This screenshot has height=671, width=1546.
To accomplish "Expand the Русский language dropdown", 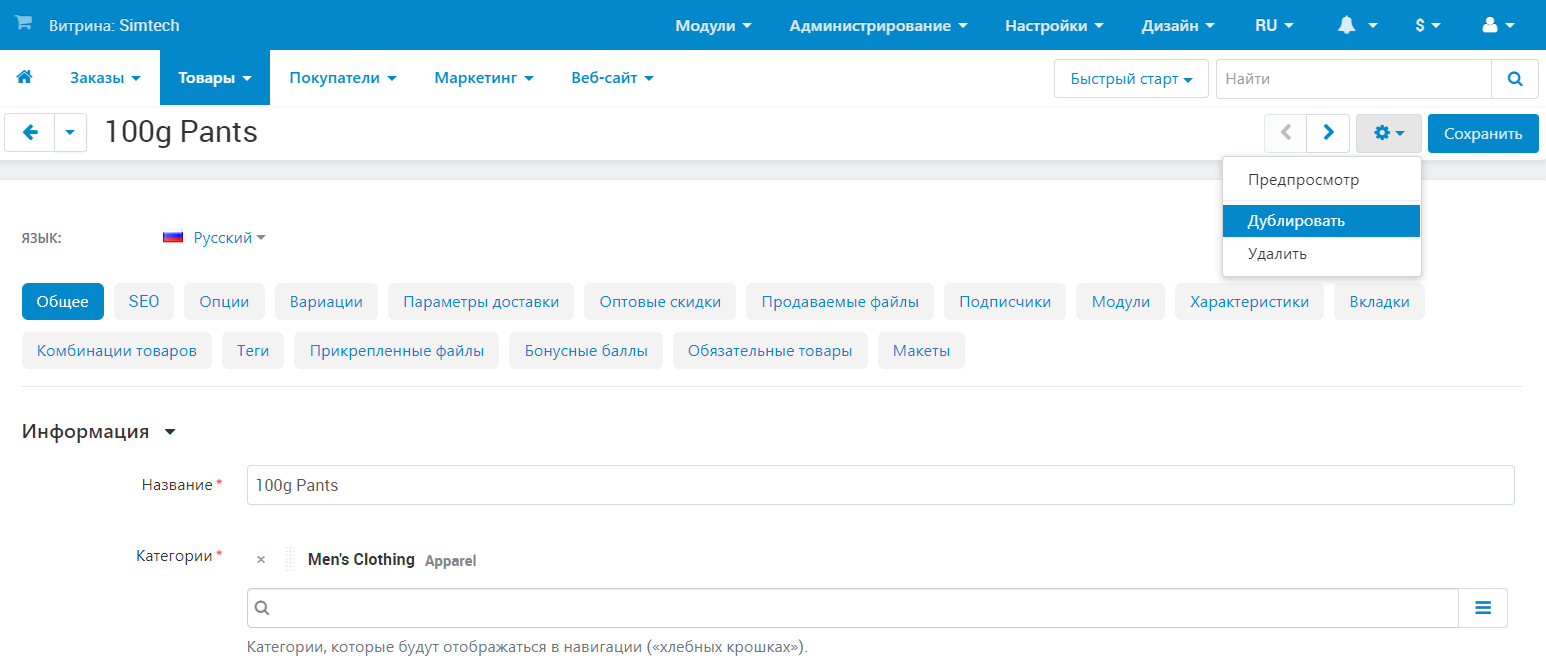I will 229,238.
